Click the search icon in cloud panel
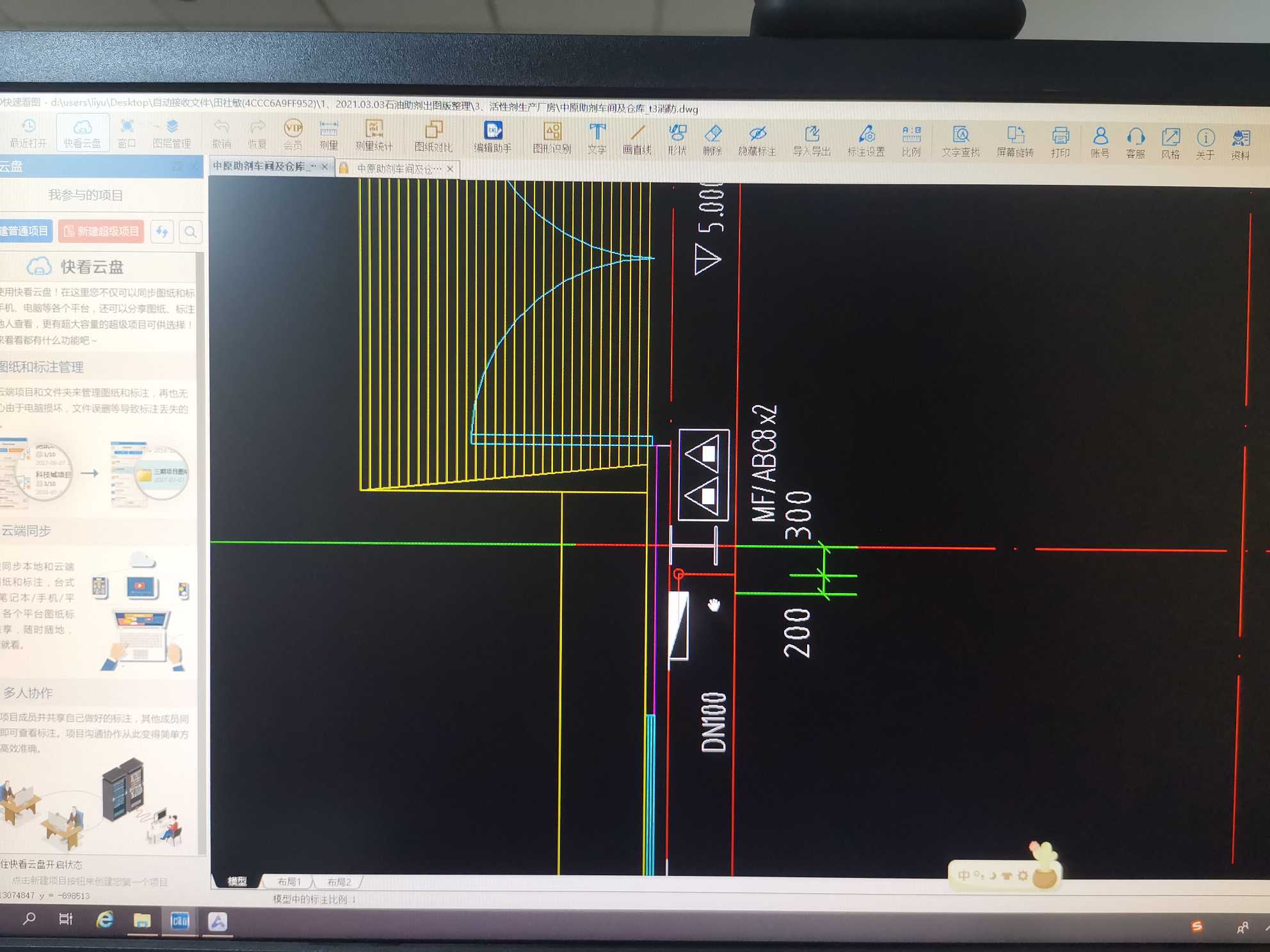Viewport: 1270px width, 952px height. click(191, 232)
